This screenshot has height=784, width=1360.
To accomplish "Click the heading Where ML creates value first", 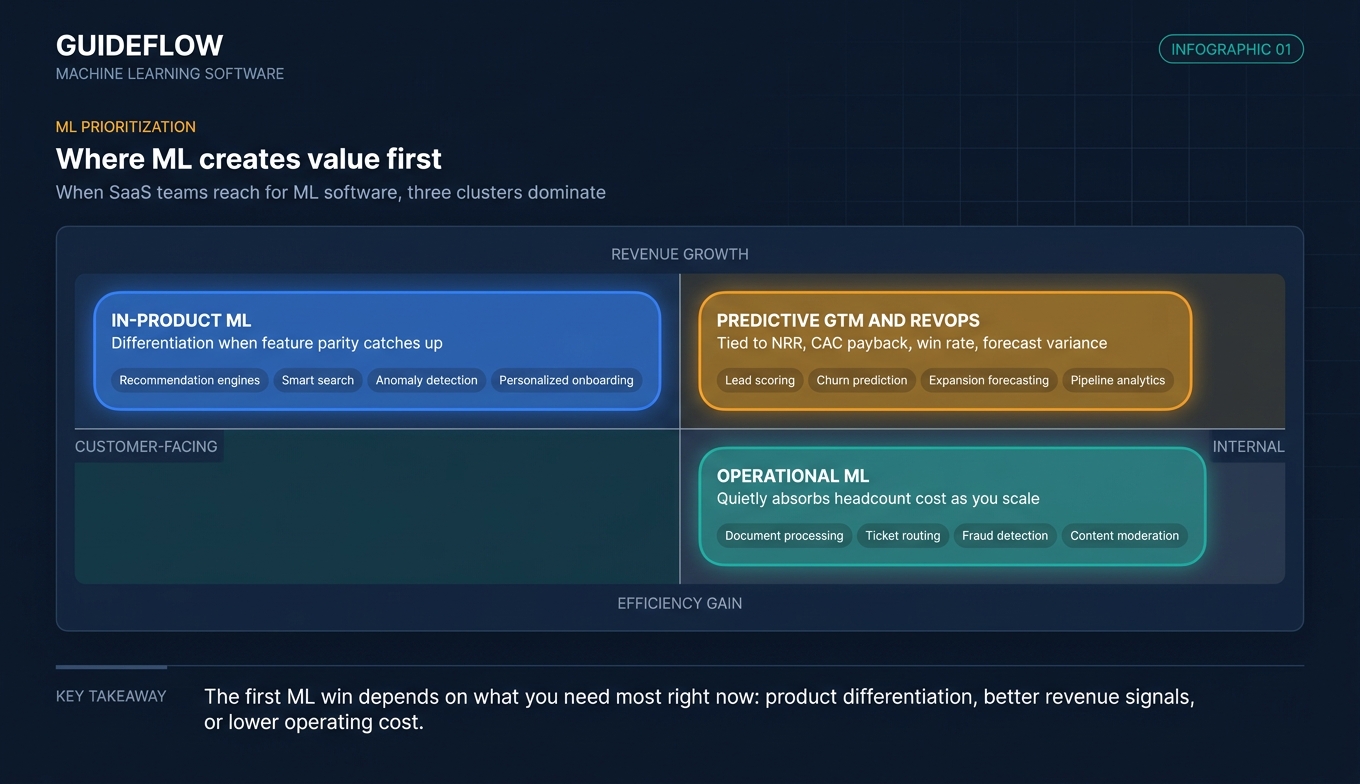I will click(249, 159).
